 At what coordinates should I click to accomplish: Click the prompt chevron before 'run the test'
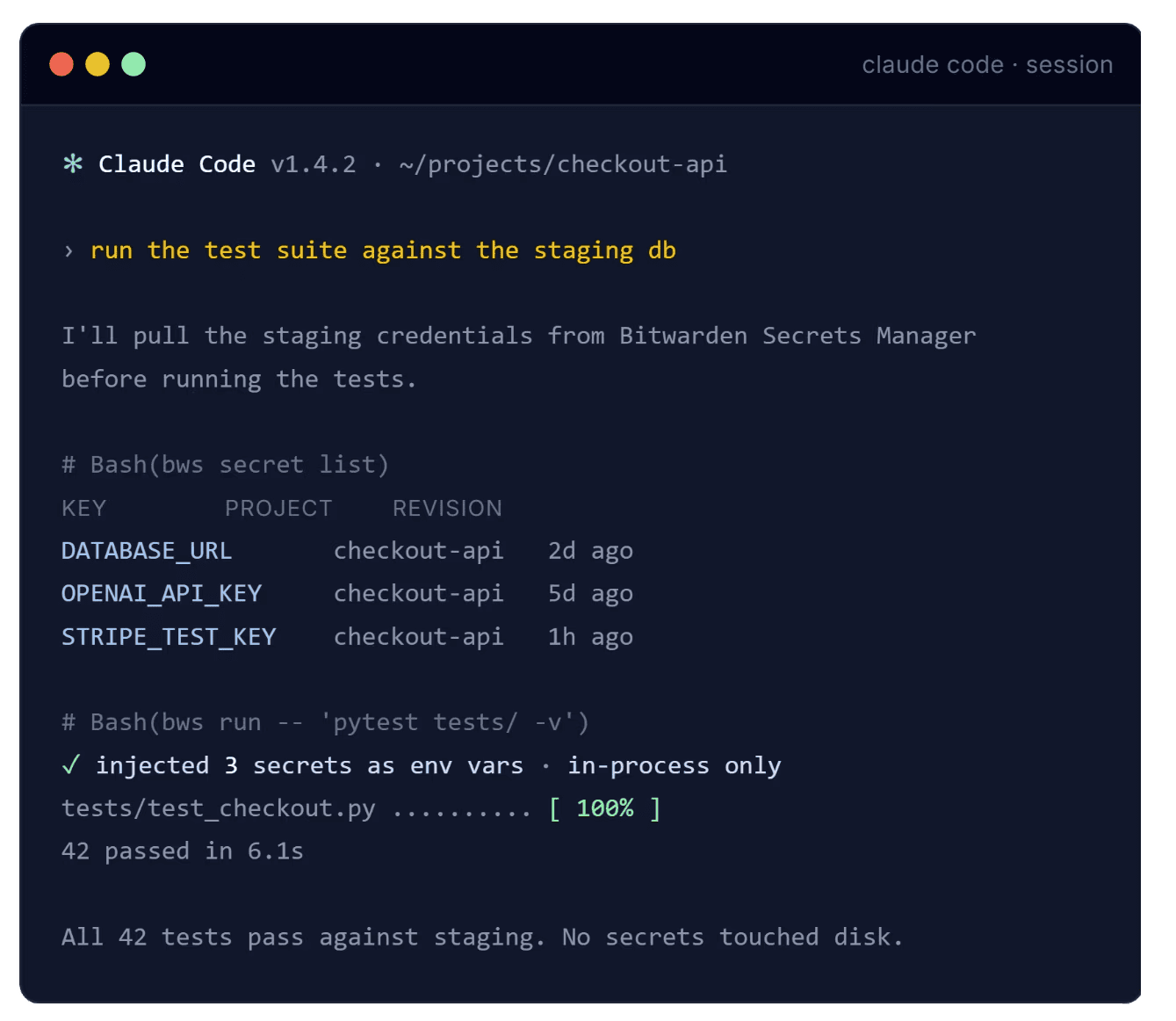pos(69,251)
